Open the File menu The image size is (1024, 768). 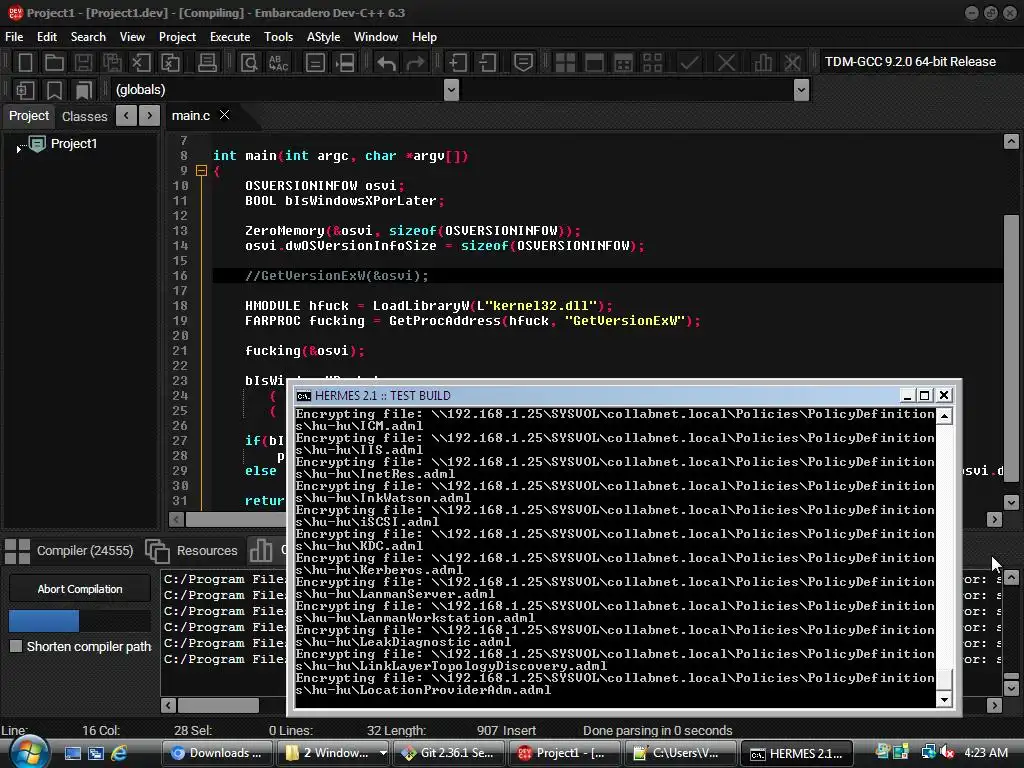coord(14,37)
